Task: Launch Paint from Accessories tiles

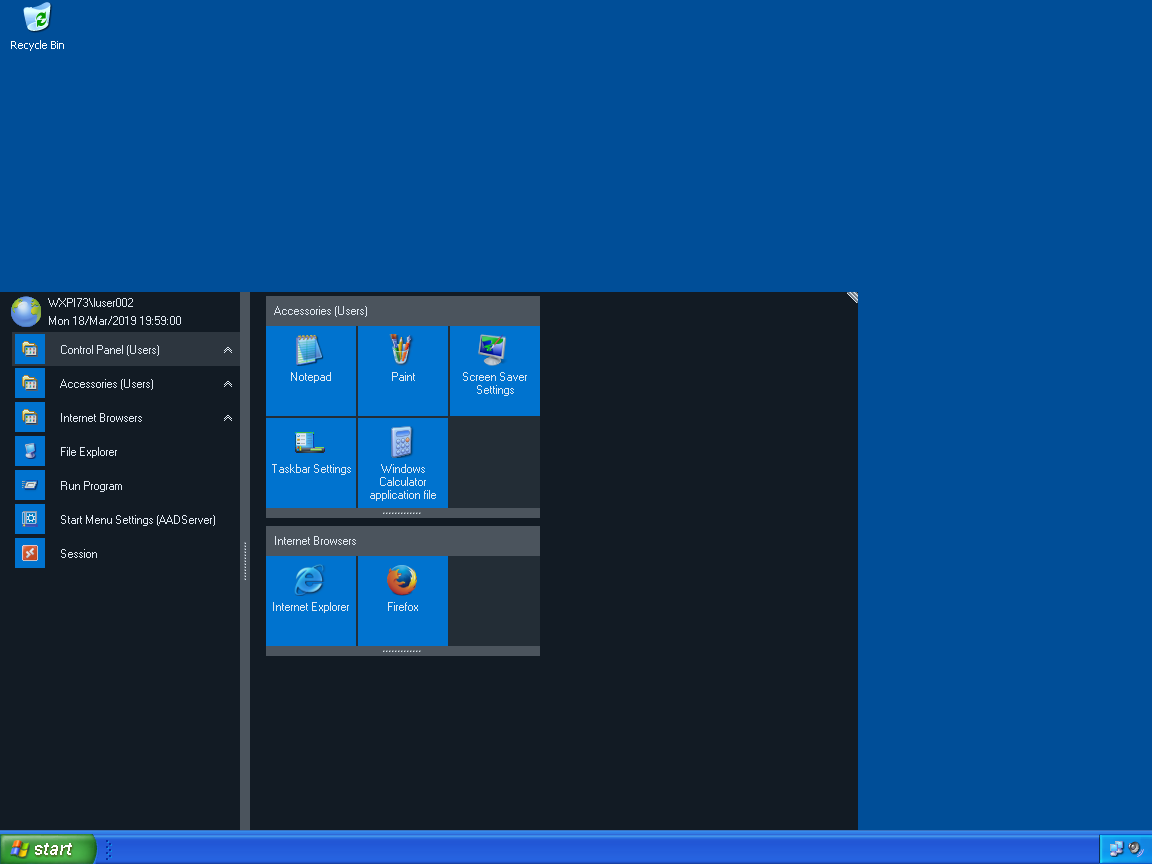Action: tap(403, 370)
